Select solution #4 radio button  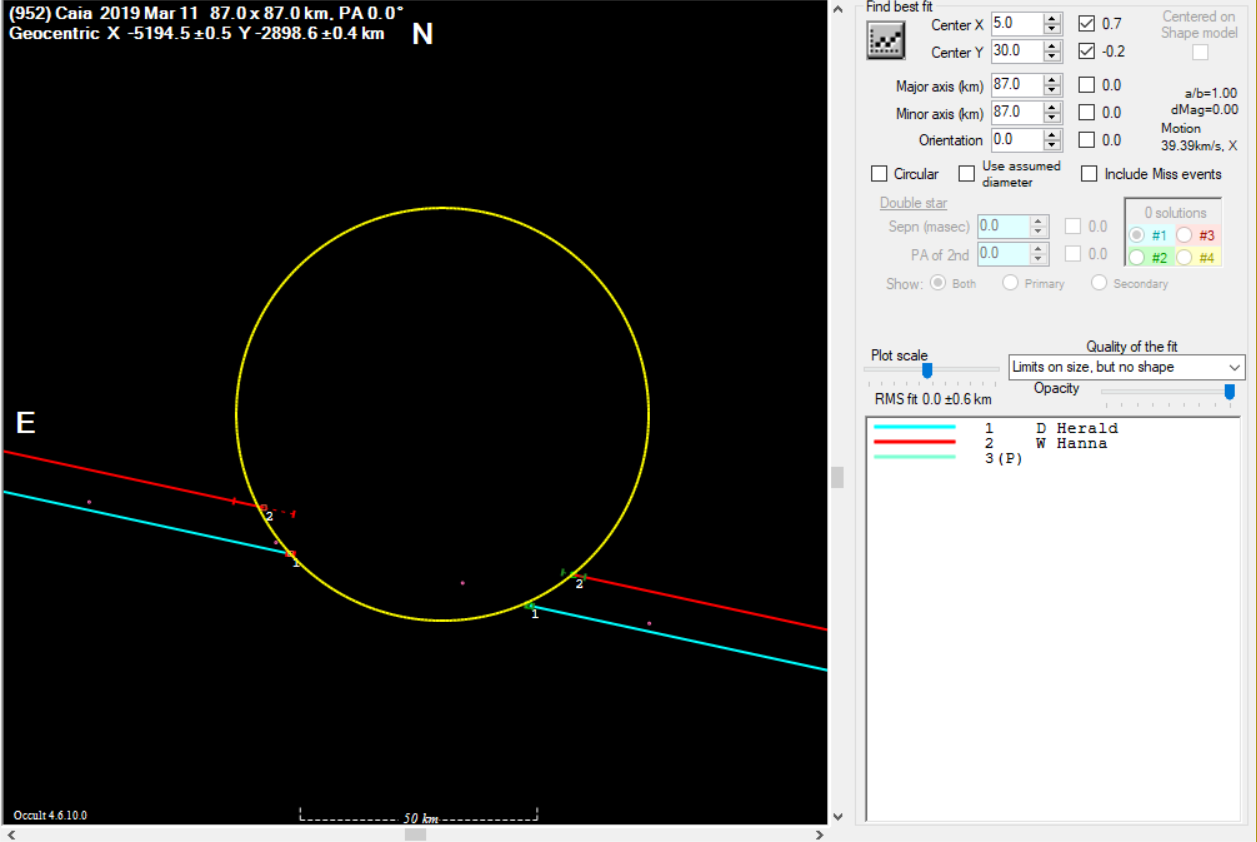[x=1184, y=257]
